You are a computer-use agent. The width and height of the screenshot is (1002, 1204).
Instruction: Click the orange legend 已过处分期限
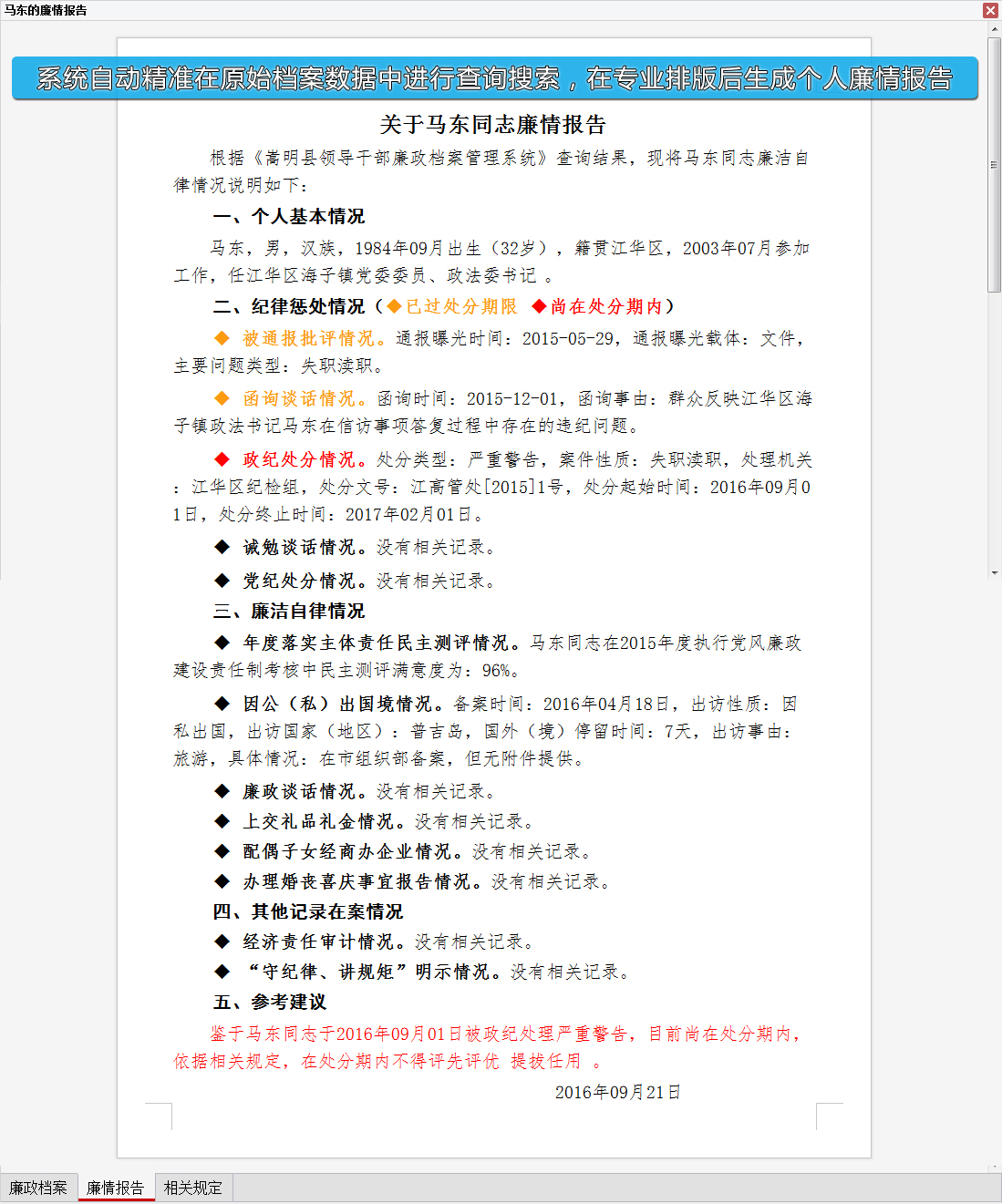pos(452,307)
